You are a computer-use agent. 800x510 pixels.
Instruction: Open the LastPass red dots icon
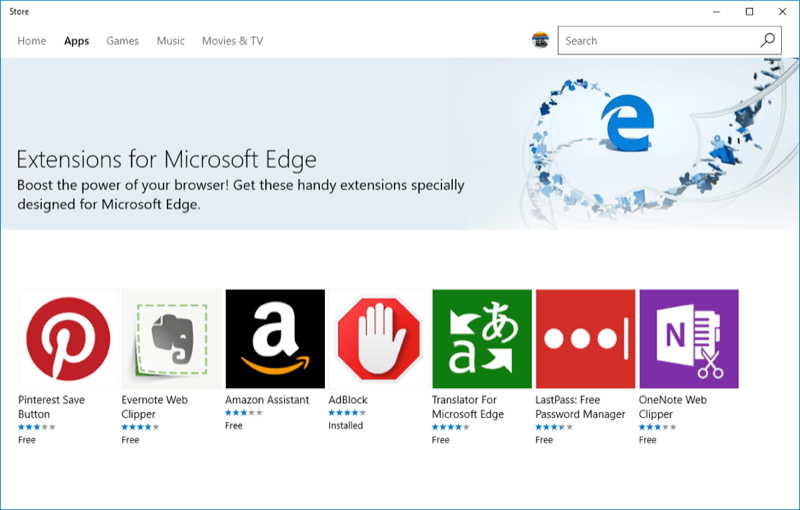click(586, 339)
